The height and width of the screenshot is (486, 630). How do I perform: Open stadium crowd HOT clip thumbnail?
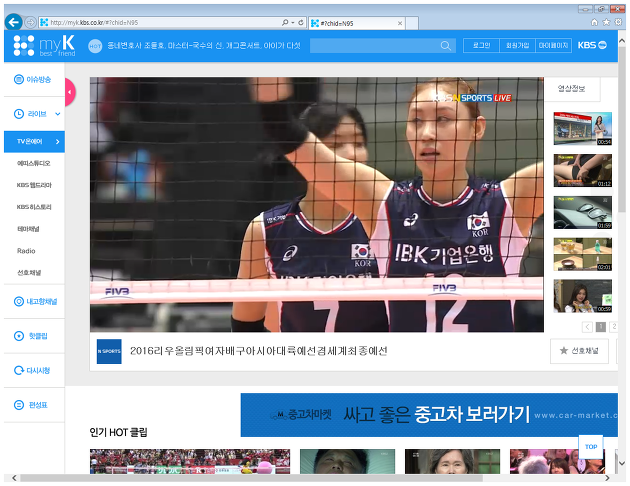pos(190,461)
